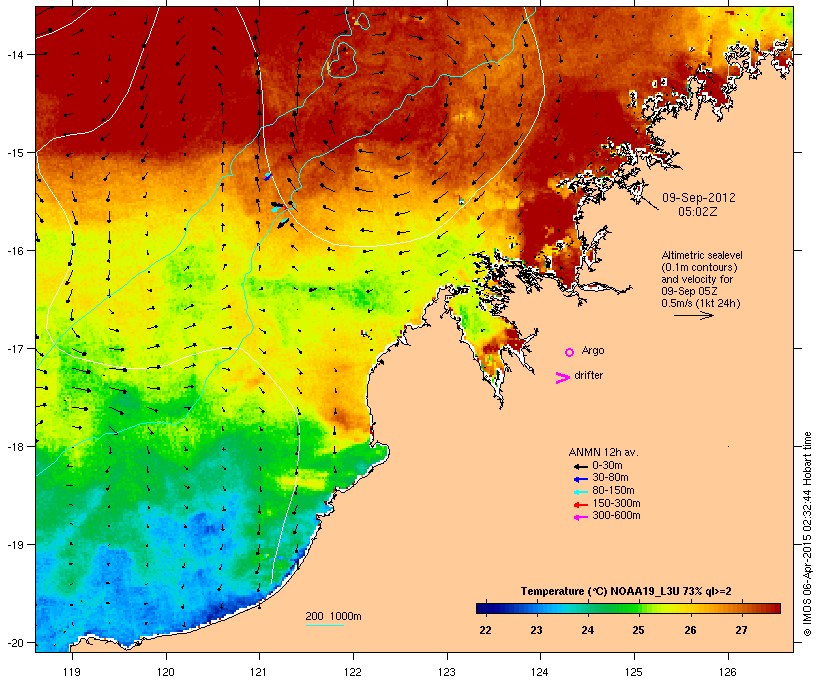820x680 pixels.
Task: Click the black 0-30m arrow legend icon
Action: pyautogui.click(x=580, y=466)
